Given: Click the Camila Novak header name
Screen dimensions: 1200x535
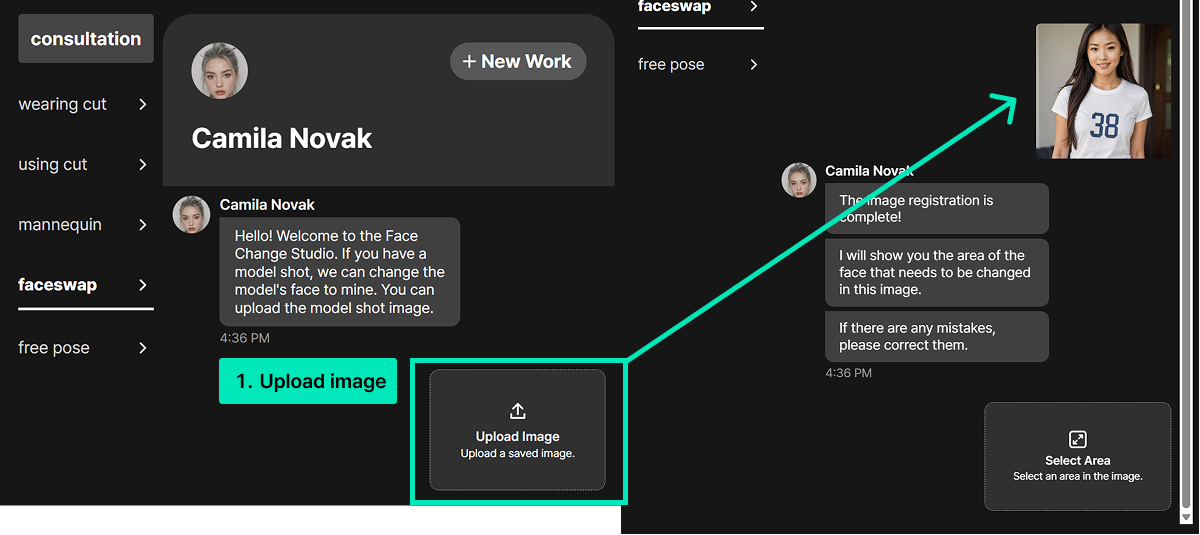Looking at the screenshot, I should pyautogui.click(x=282, y=138).
